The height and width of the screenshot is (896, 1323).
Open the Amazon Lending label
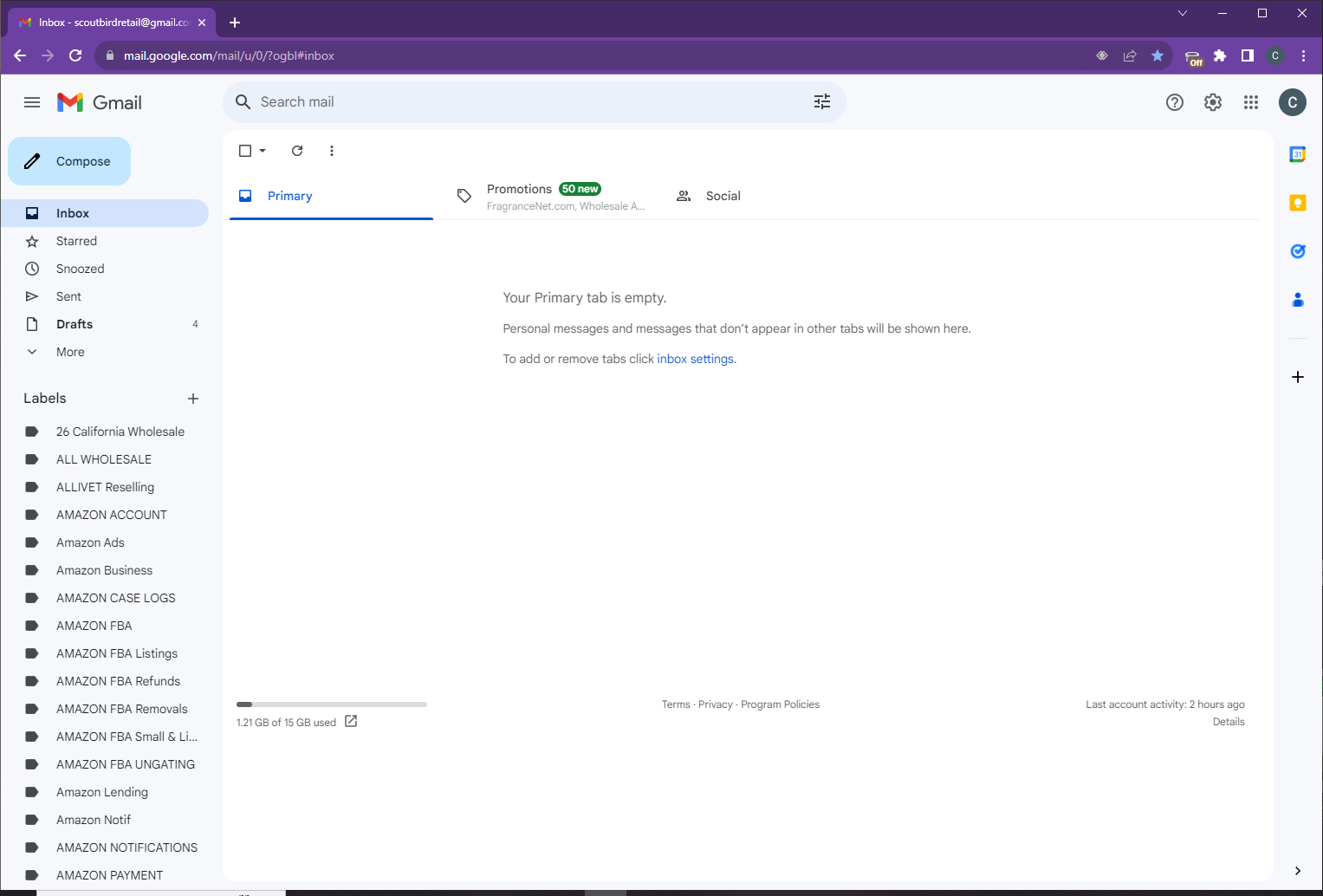[x=104, y=792]
